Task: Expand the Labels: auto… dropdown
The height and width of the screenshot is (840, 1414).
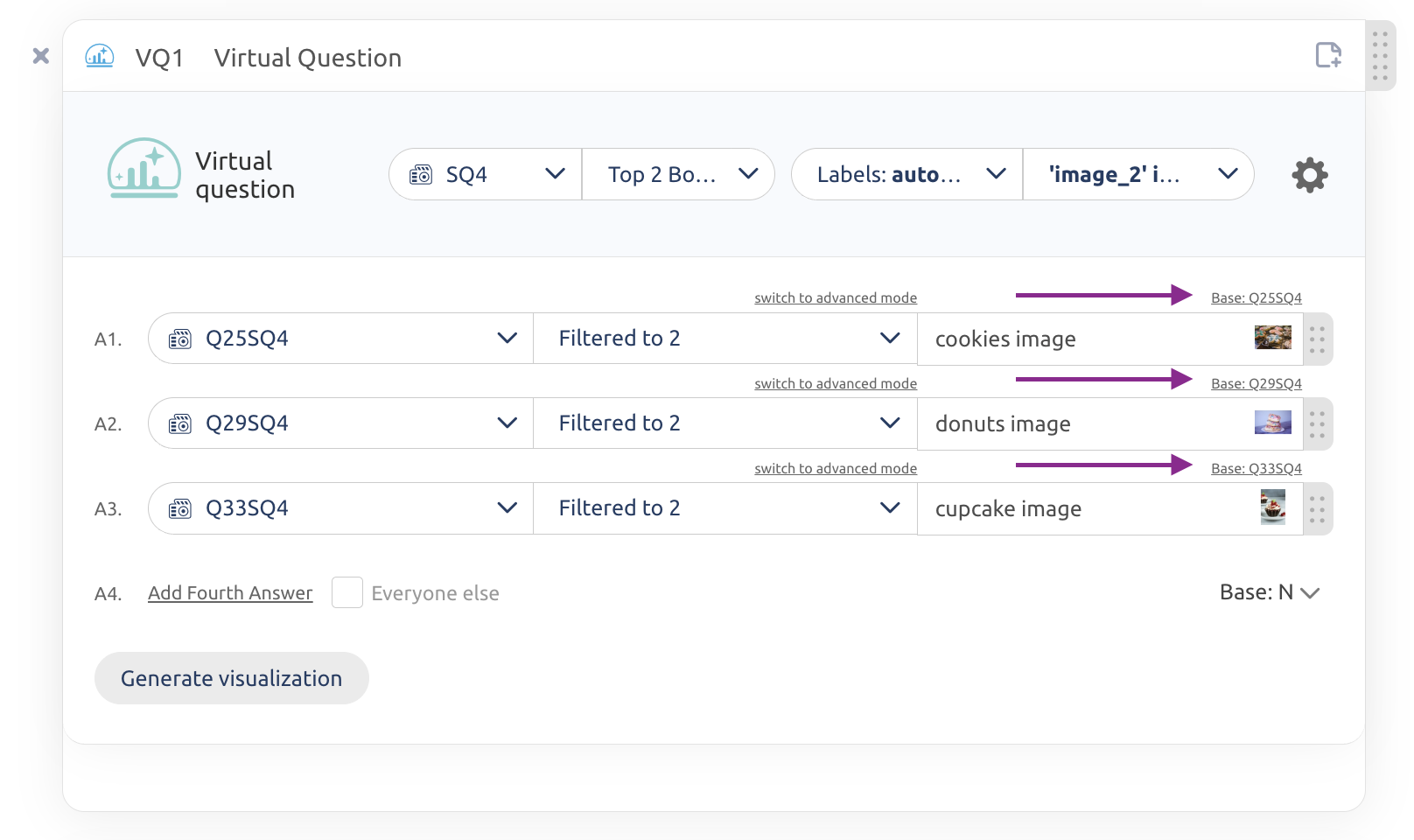Action: click(907, 174)
